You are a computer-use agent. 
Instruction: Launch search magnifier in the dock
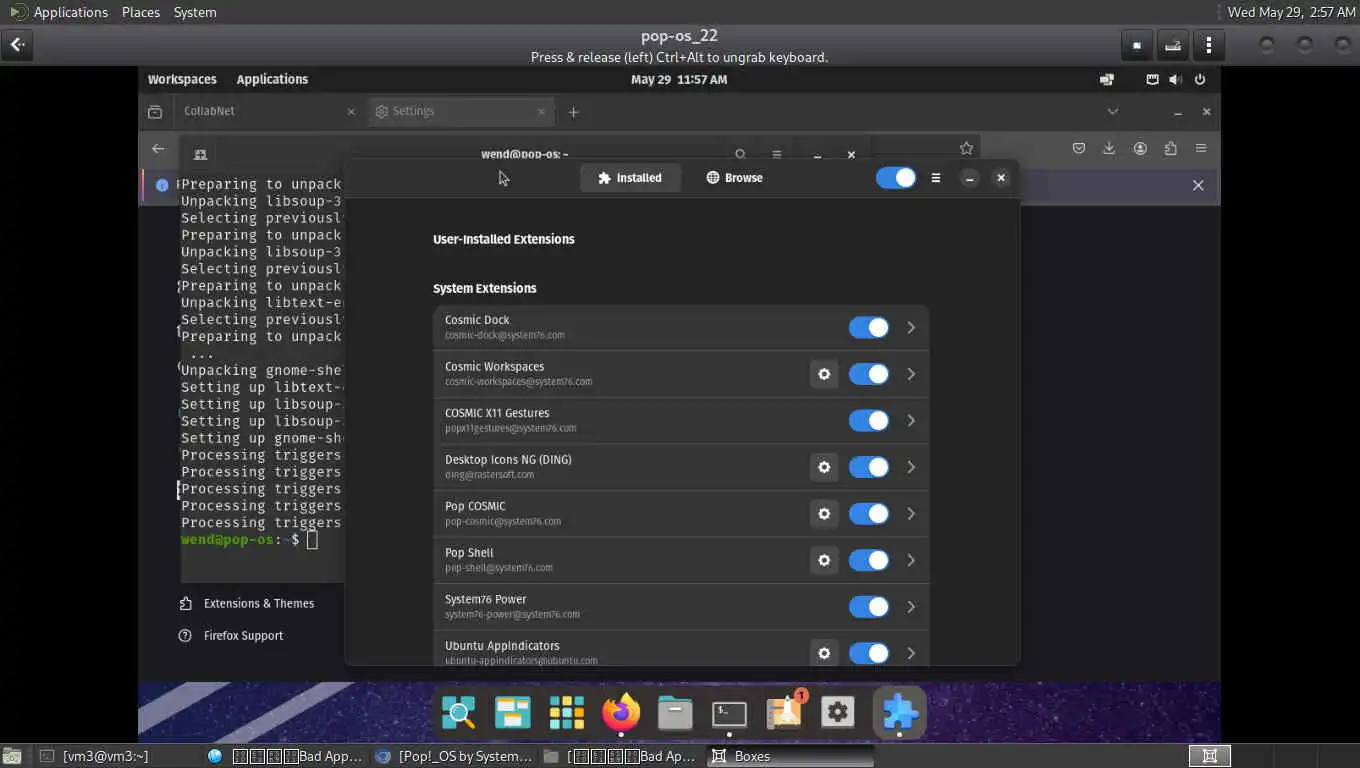459,713
